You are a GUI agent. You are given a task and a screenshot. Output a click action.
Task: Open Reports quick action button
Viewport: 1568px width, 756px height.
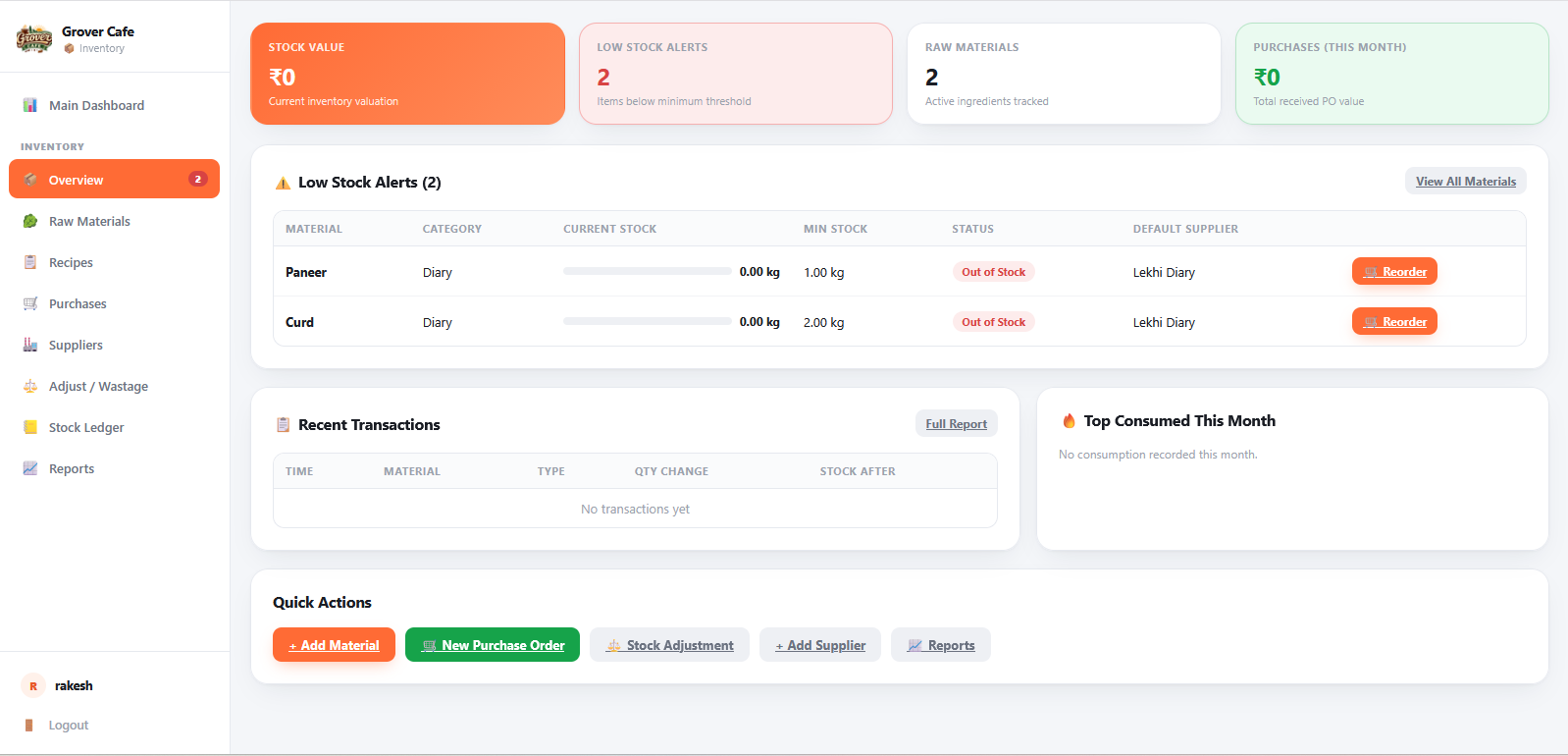coord(941,645)
